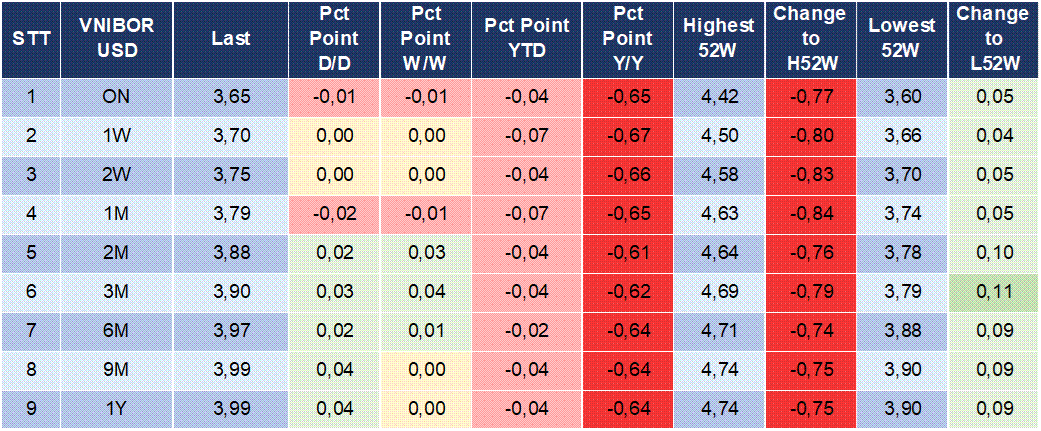
Task: Click the 3,88 Last value for 2M
Action: coord(231,253)
